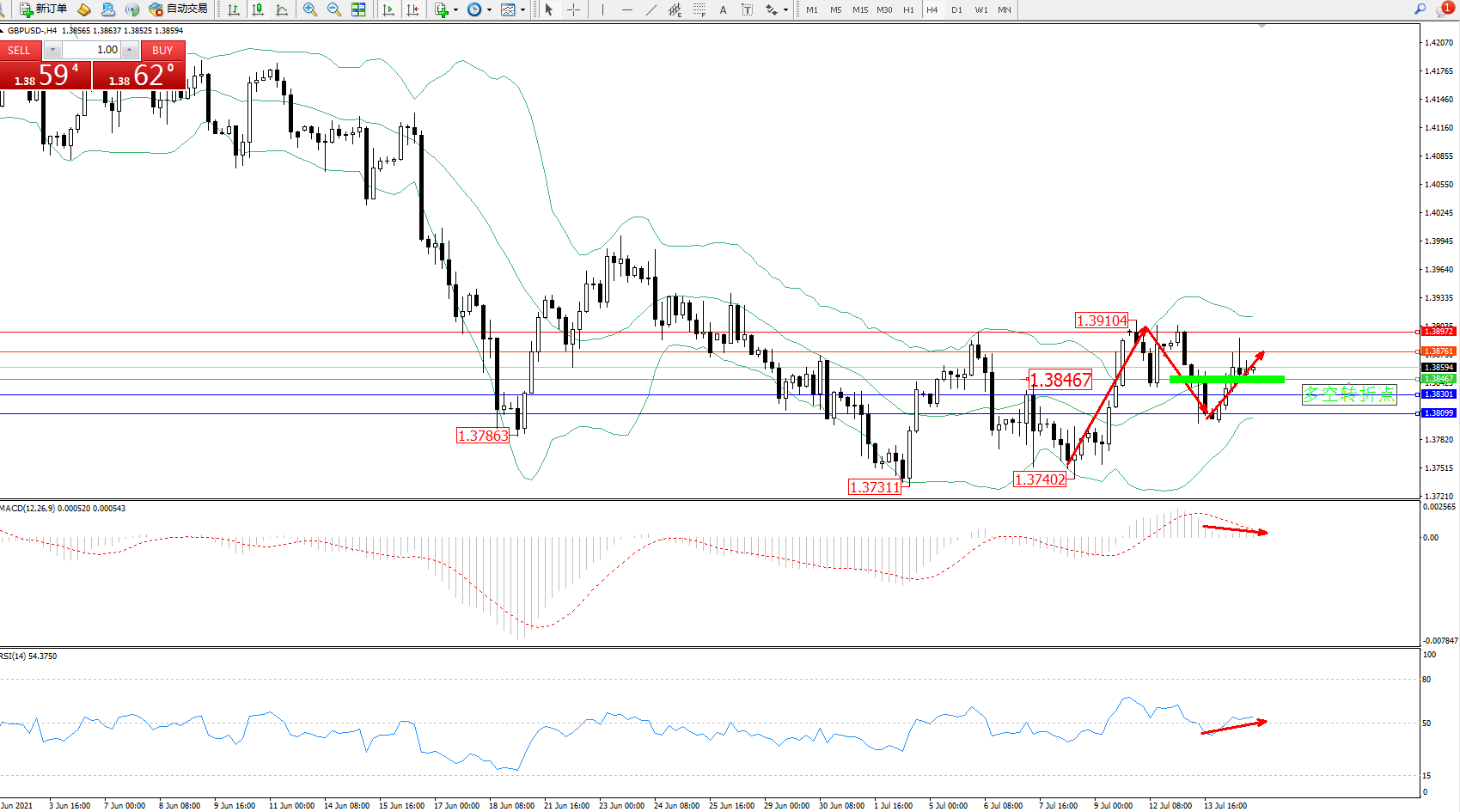
Task: Zoom out on the chart
Action: pos(334,9)
